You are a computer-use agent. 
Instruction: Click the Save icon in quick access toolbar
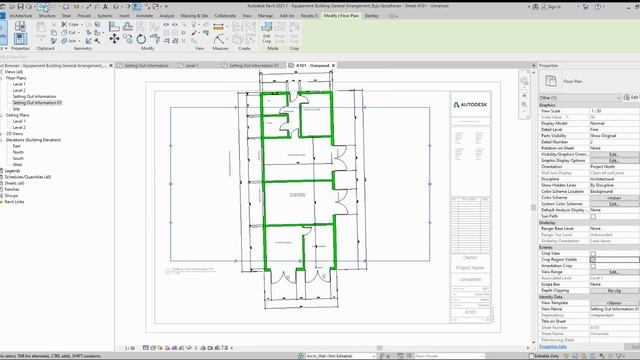20,7
